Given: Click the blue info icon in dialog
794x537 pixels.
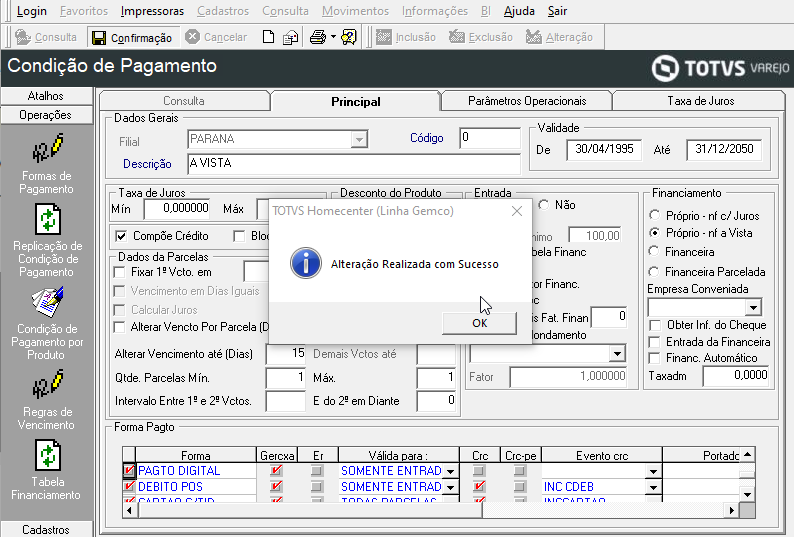Looking at the screenshot, I should coord(306,263).
